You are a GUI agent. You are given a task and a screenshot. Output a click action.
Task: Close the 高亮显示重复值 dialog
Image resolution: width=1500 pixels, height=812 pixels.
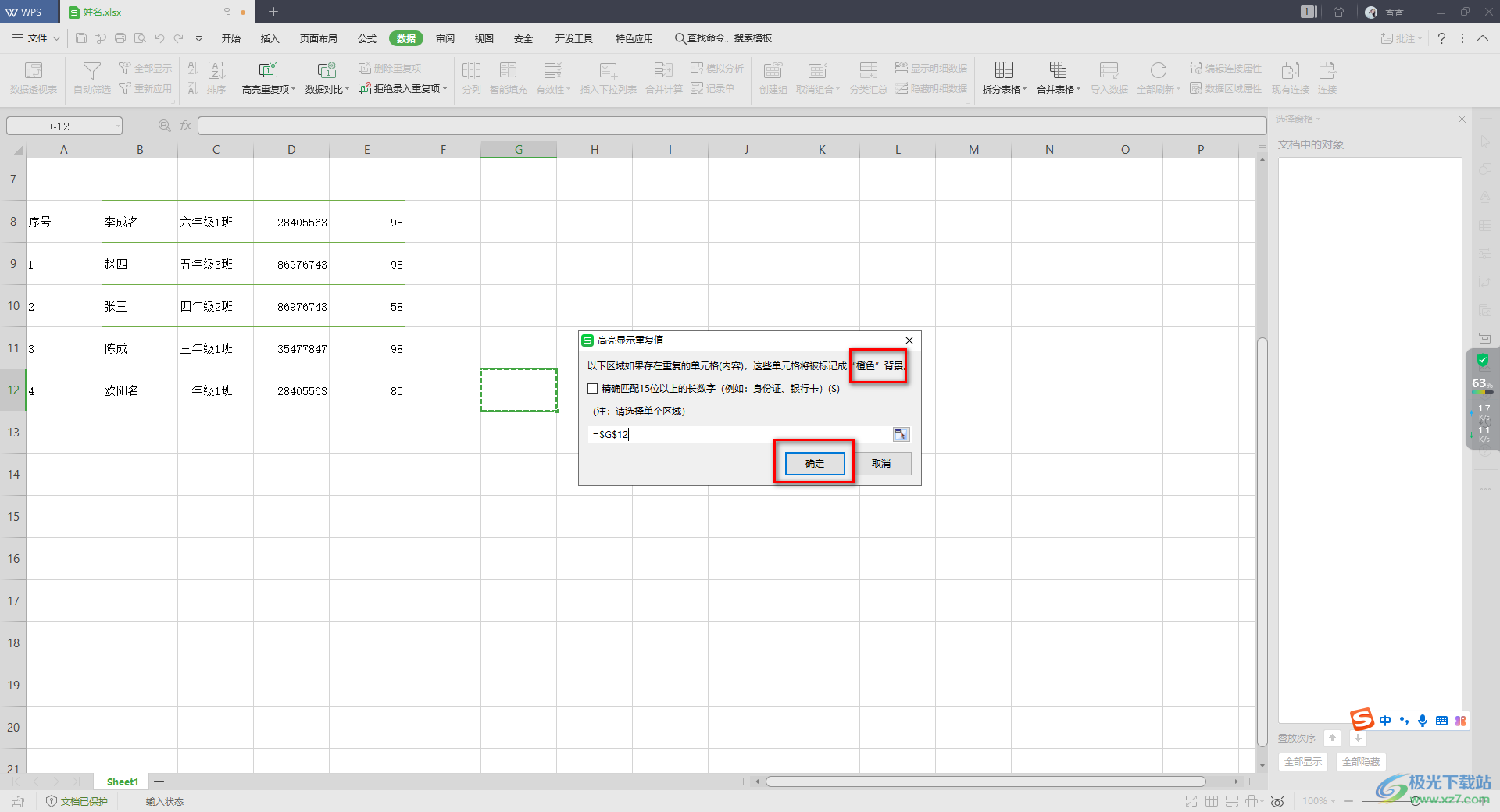pyautogui.click(x=909, y=340)
